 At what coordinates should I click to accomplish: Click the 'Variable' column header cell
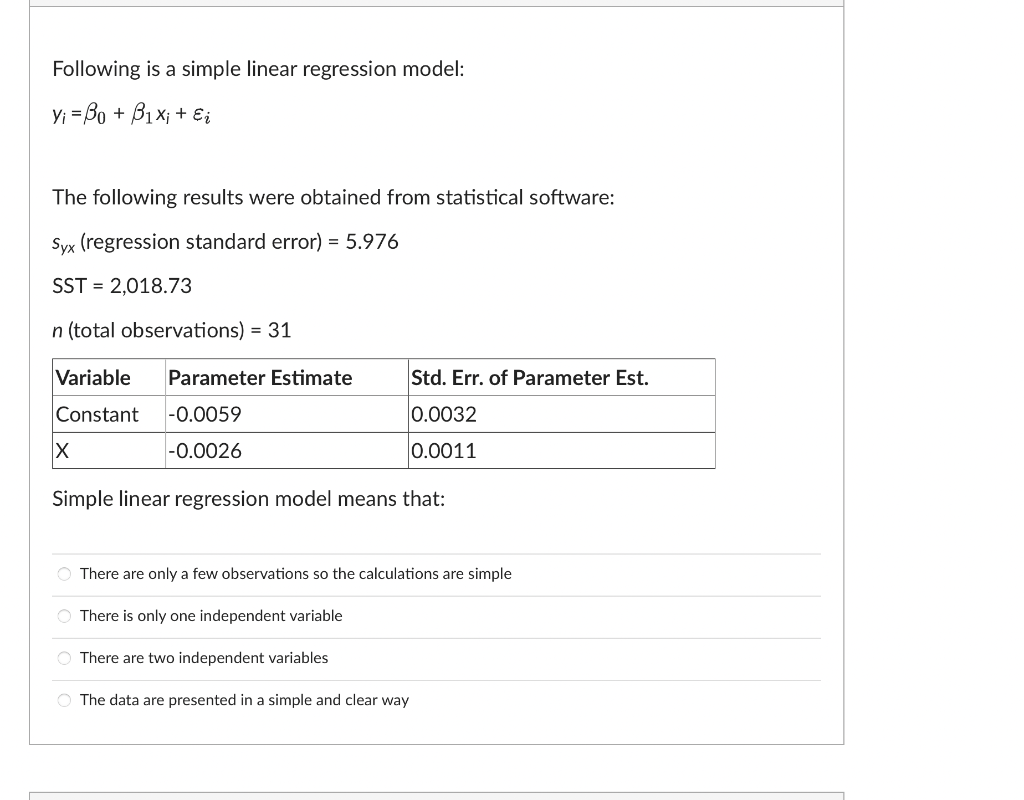tap(92, 377)
